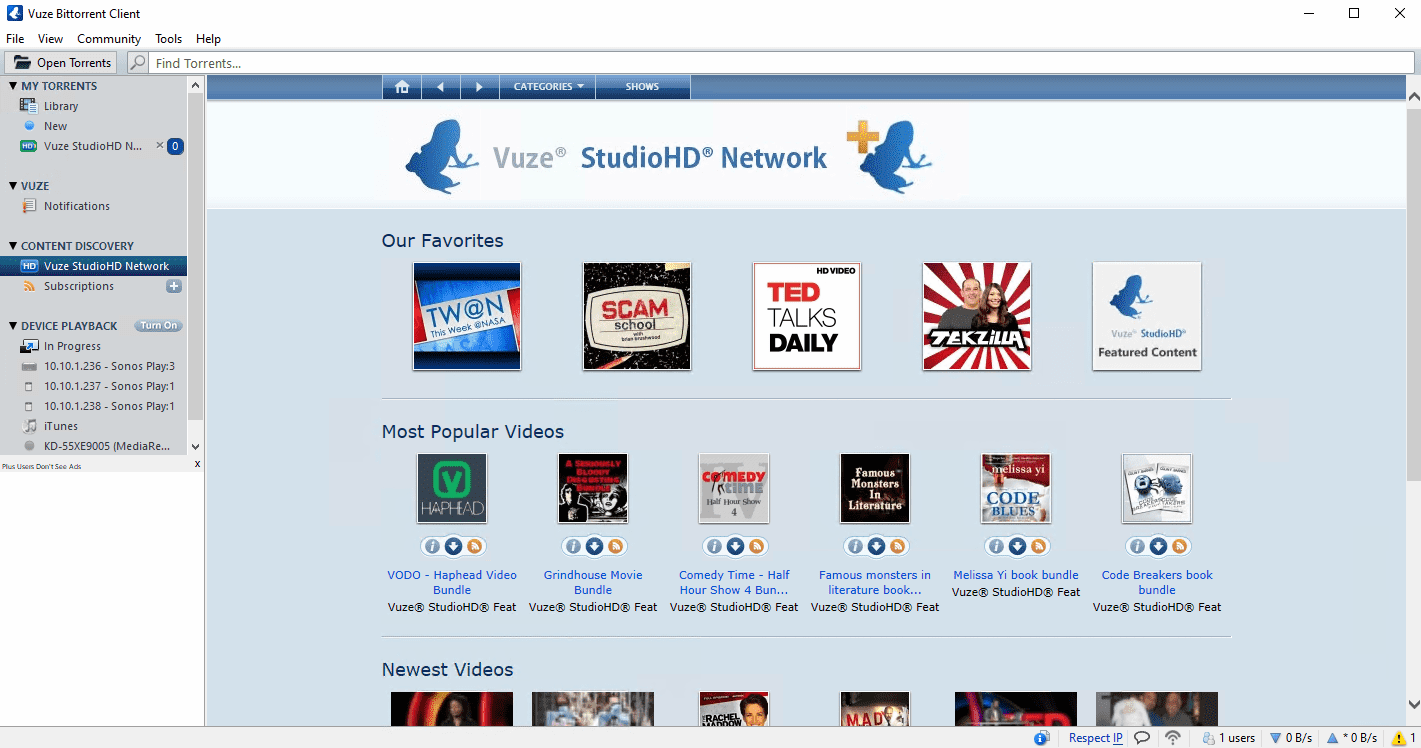Open the This Week @NASA favorite thumbnail
Image resolution: width=1421 pixels, height=748 pixels.
(467, 316)
